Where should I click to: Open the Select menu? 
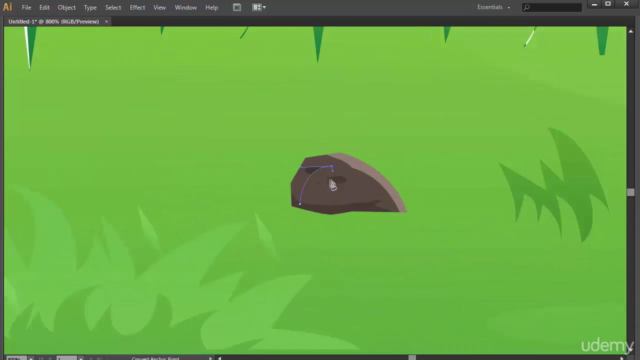point(113,7)
